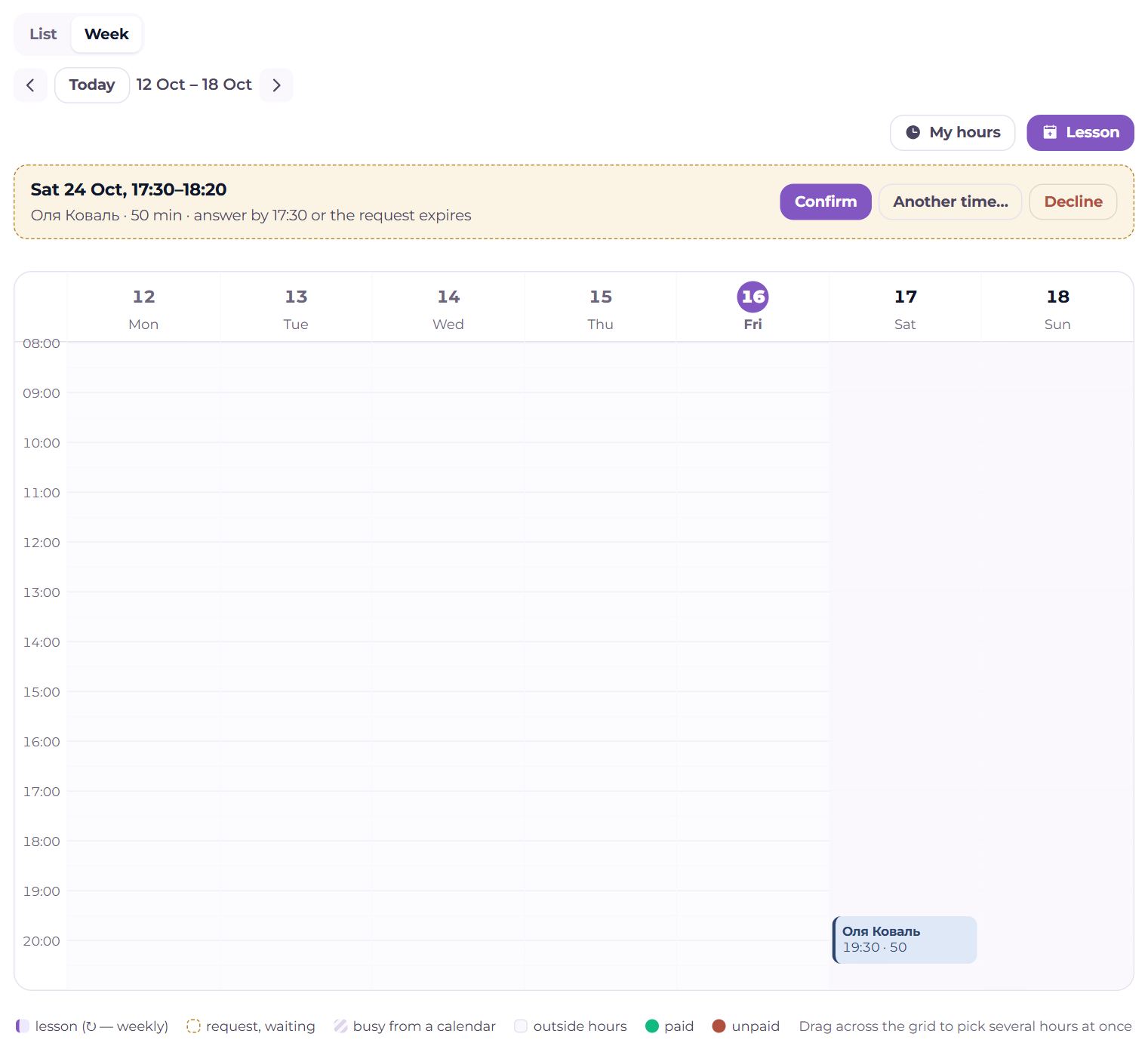1148x1046 pixels.
Task: Click the request, waiting legend circle
Action: click(x=193, y=1026)
